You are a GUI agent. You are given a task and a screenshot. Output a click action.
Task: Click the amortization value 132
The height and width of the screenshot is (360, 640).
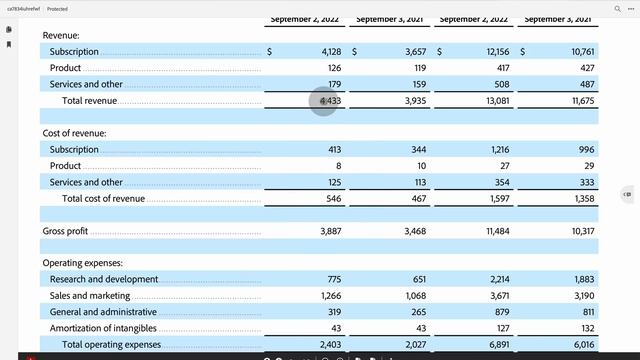[588, 329]
